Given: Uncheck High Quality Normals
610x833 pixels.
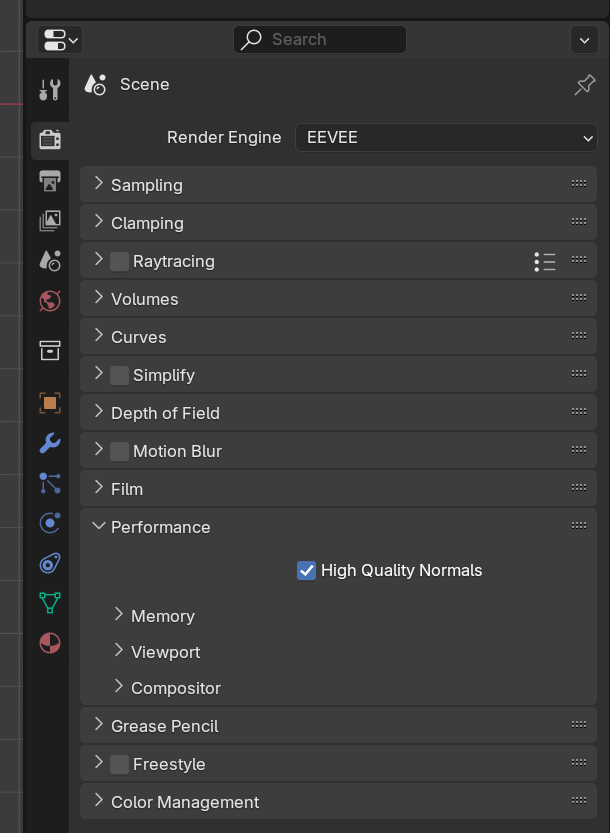Looking at the screenshot, I should pos(306,571).
